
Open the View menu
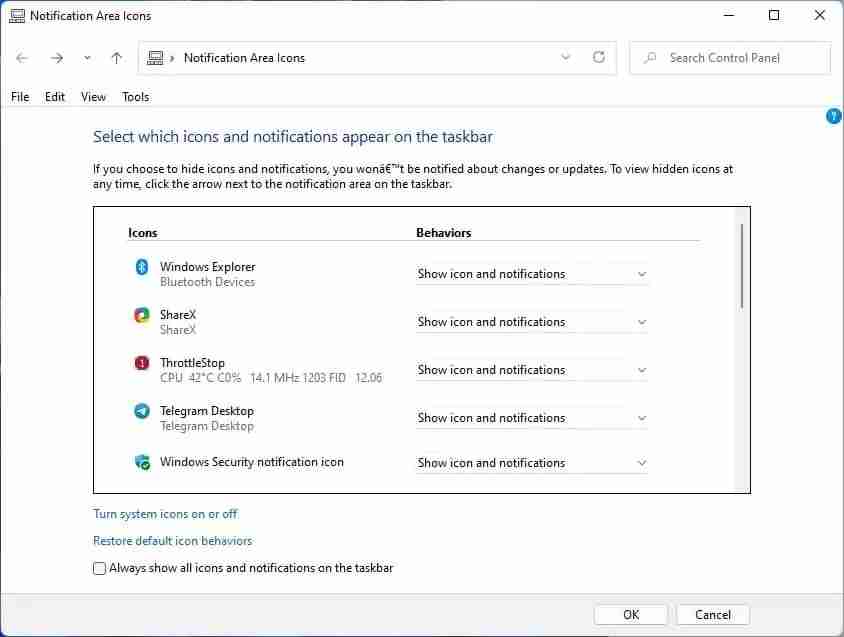coord(93,96)
